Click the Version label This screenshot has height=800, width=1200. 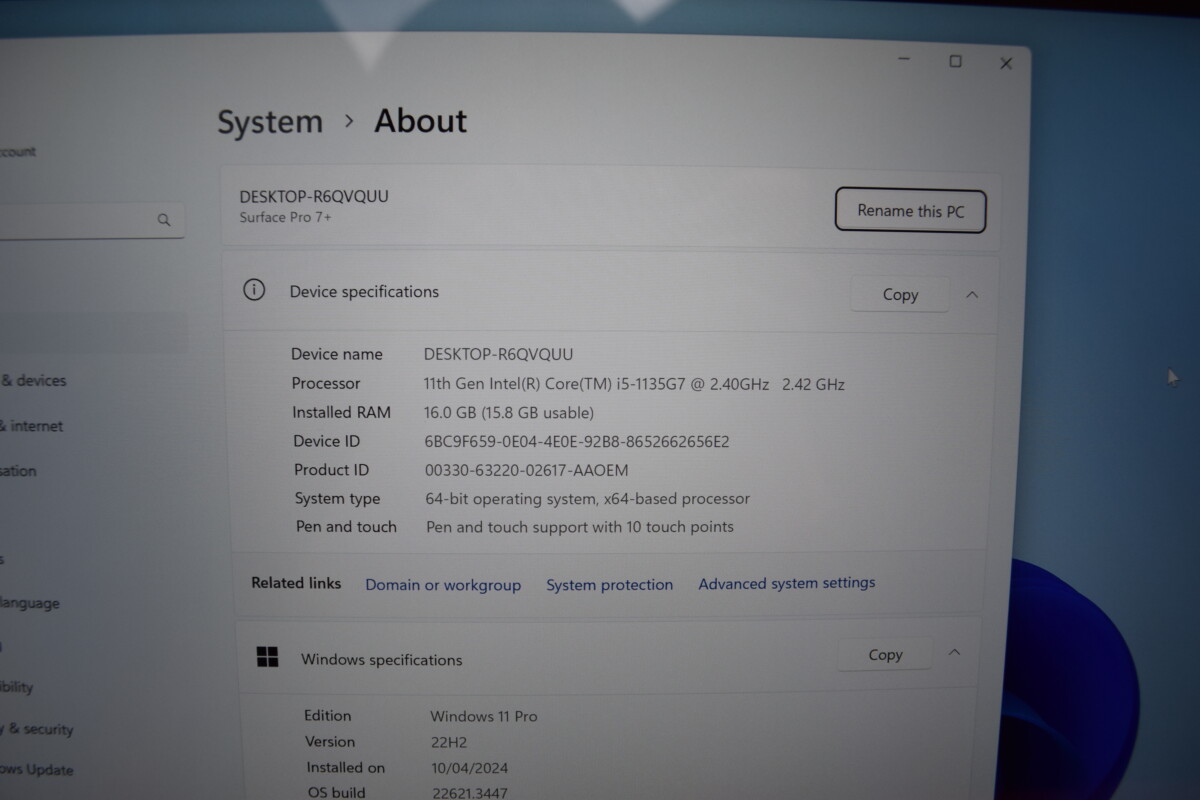(330, 742)
